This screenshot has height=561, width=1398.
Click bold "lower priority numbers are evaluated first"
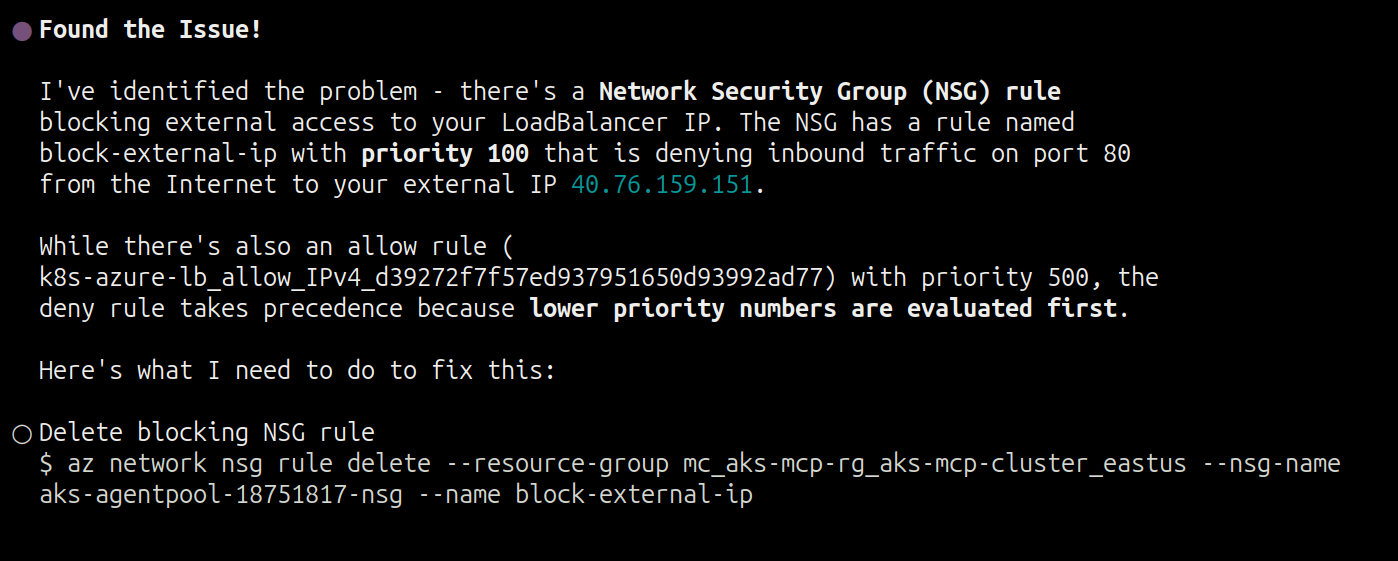(823, 308)
